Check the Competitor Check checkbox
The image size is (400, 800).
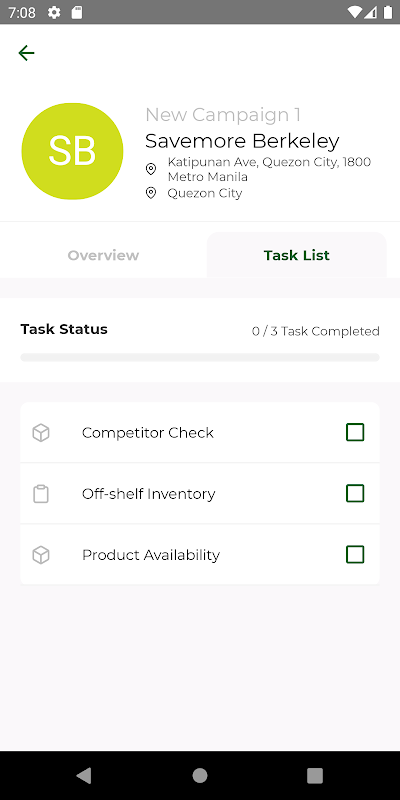(355, 432)
